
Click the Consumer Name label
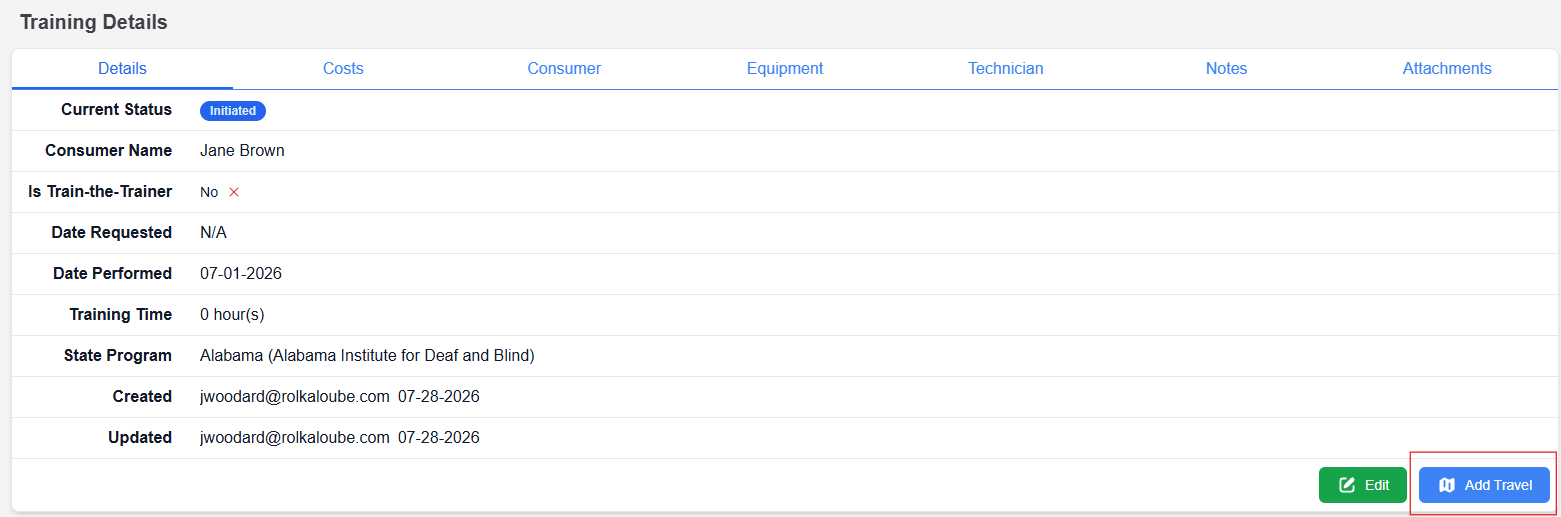click(108, 151)
